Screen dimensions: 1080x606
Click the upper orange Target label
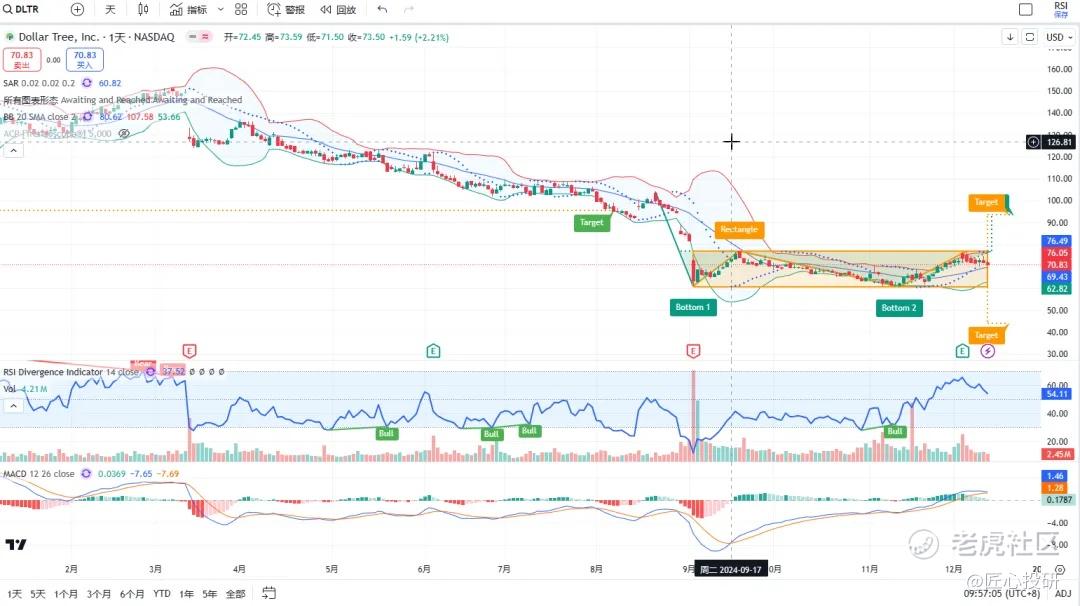986,202
